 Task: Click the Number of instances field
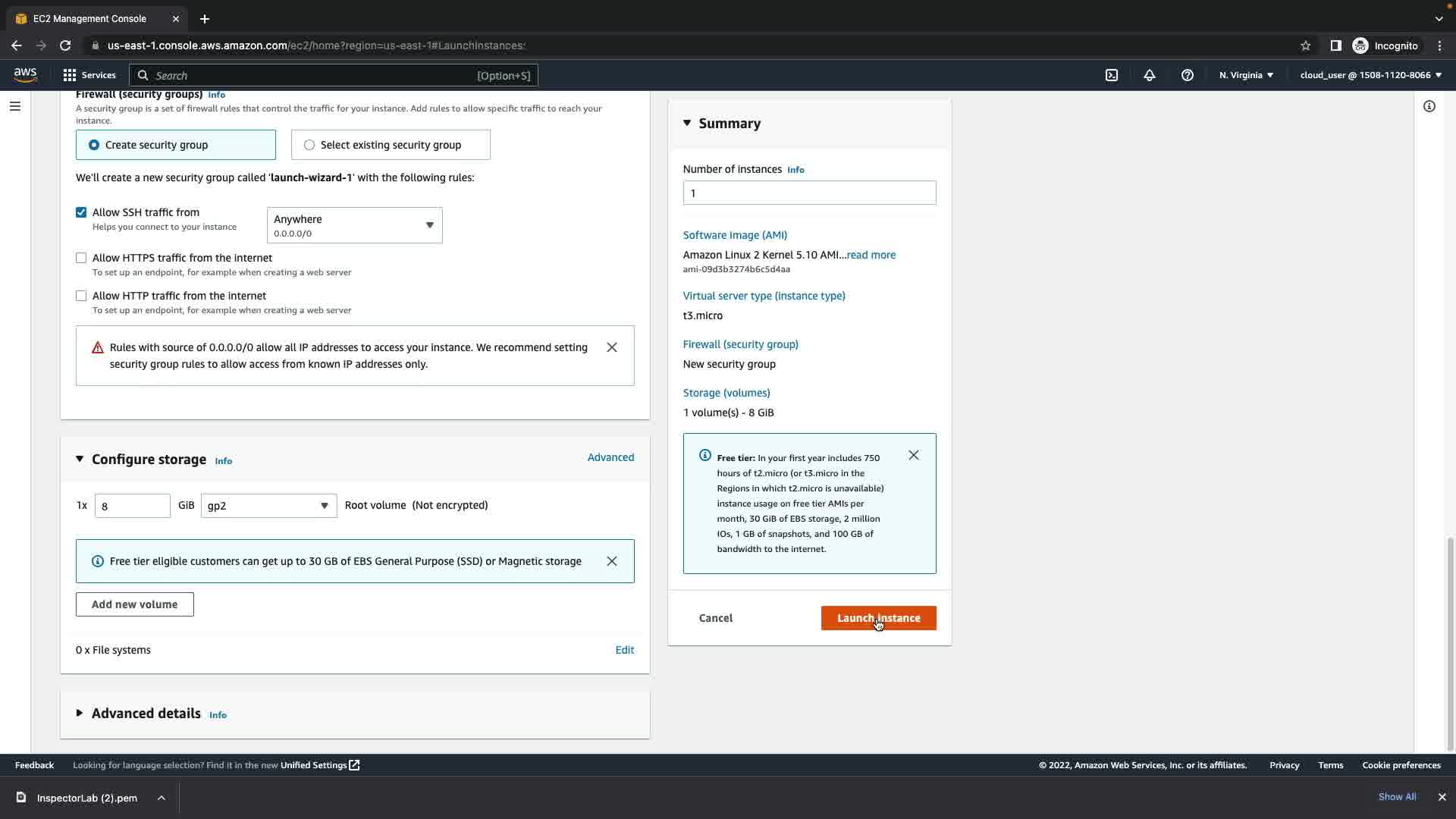point(809,193)
